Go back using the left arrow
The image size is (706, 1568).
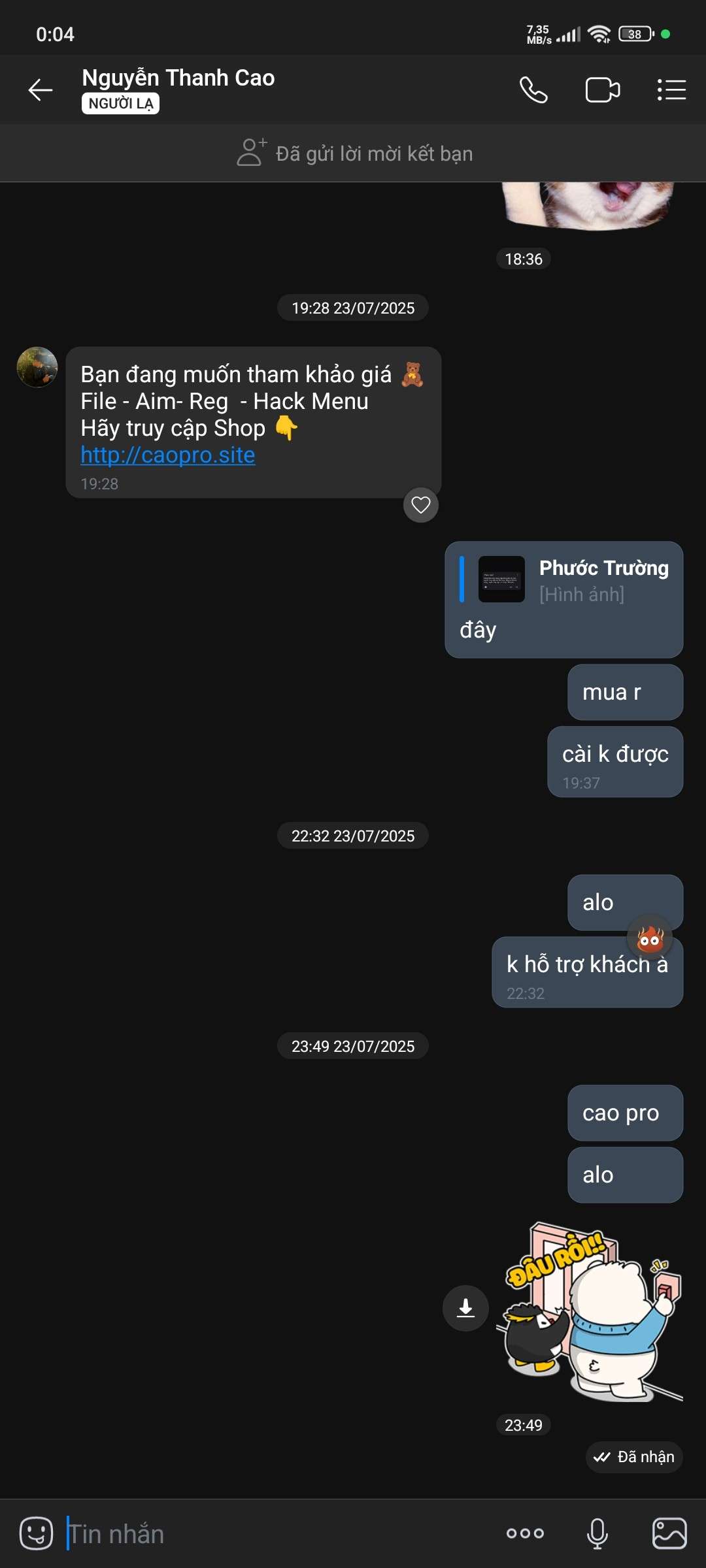tap(41, 90)
